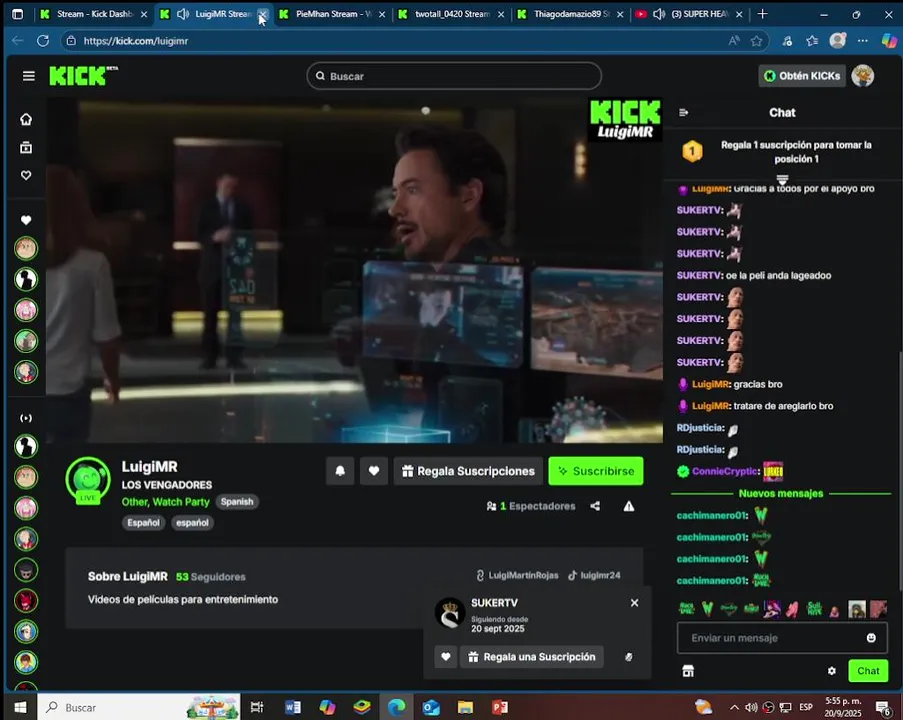Click ConnieCryptic username in chat
Screen dimensions: 903x720
[726, 471]
